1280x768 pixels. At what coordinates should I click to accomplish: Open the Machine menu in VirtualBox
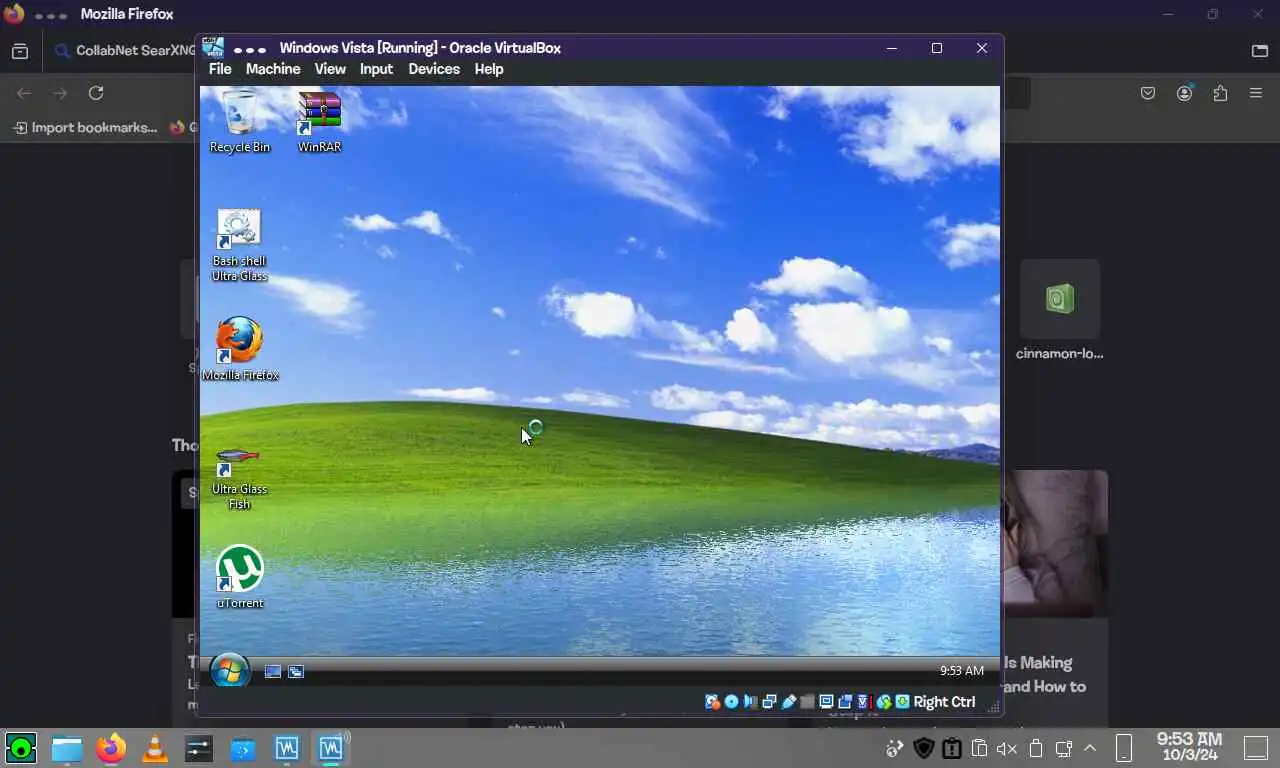click(x=273, y=69)
